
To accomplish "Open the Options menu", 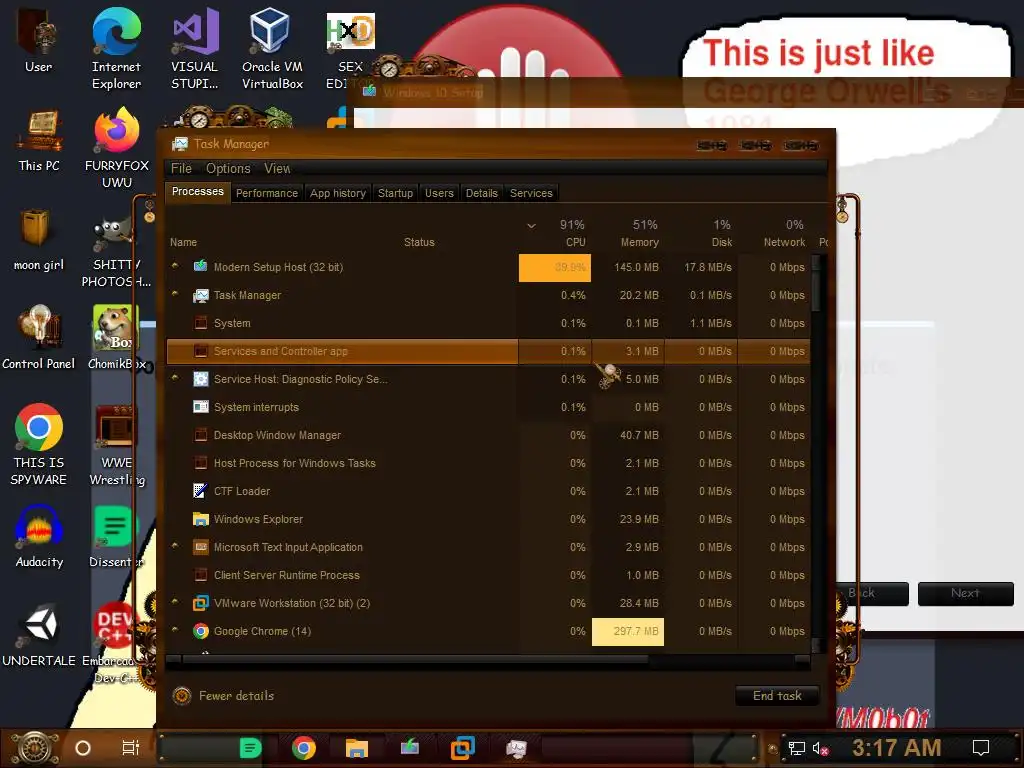I will click(x=229, y=168).
